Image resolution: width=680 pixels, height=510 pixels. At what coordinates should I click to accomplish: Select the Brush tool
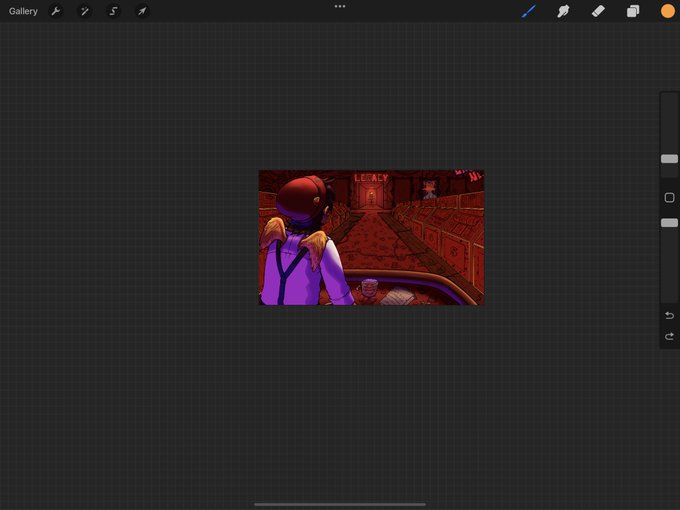[x=529, y=11]
